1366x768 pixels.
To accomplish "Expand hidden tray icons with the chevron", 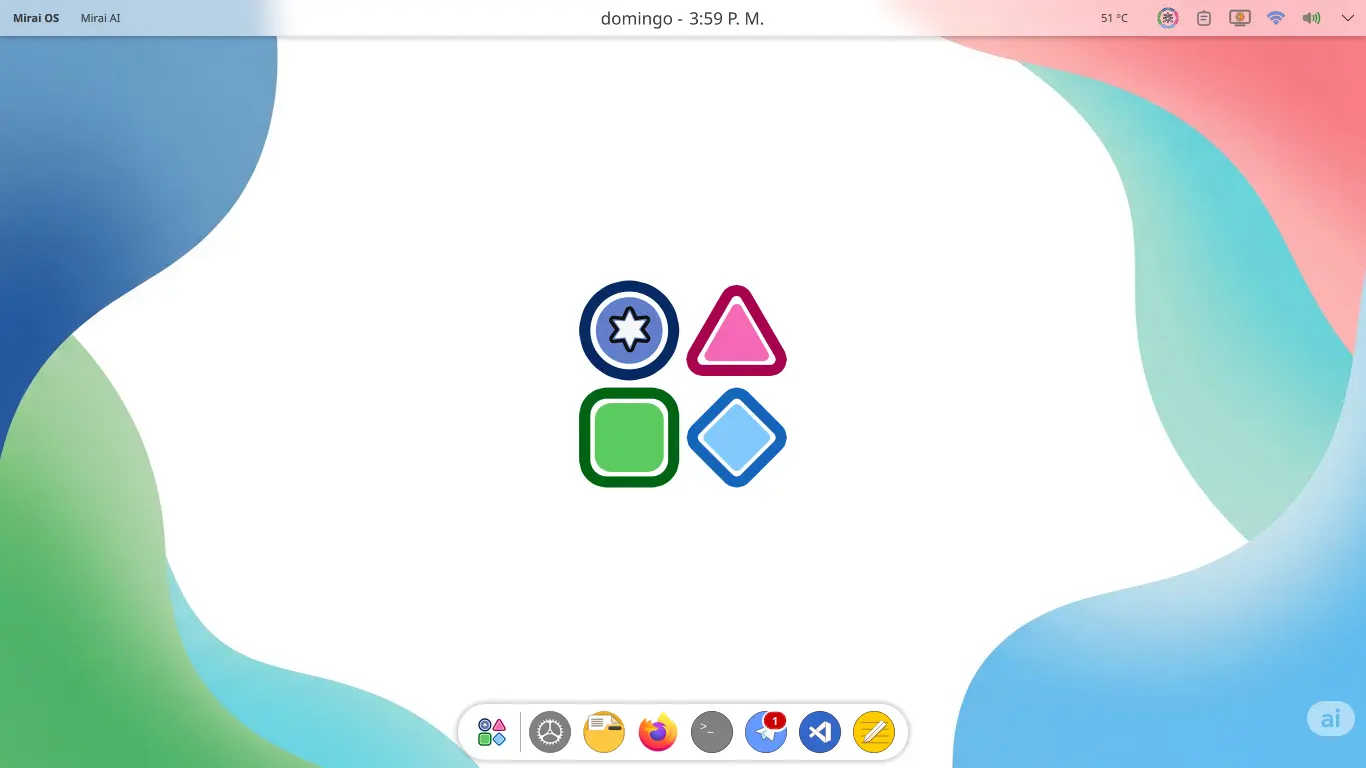I will coord(1347,18).
